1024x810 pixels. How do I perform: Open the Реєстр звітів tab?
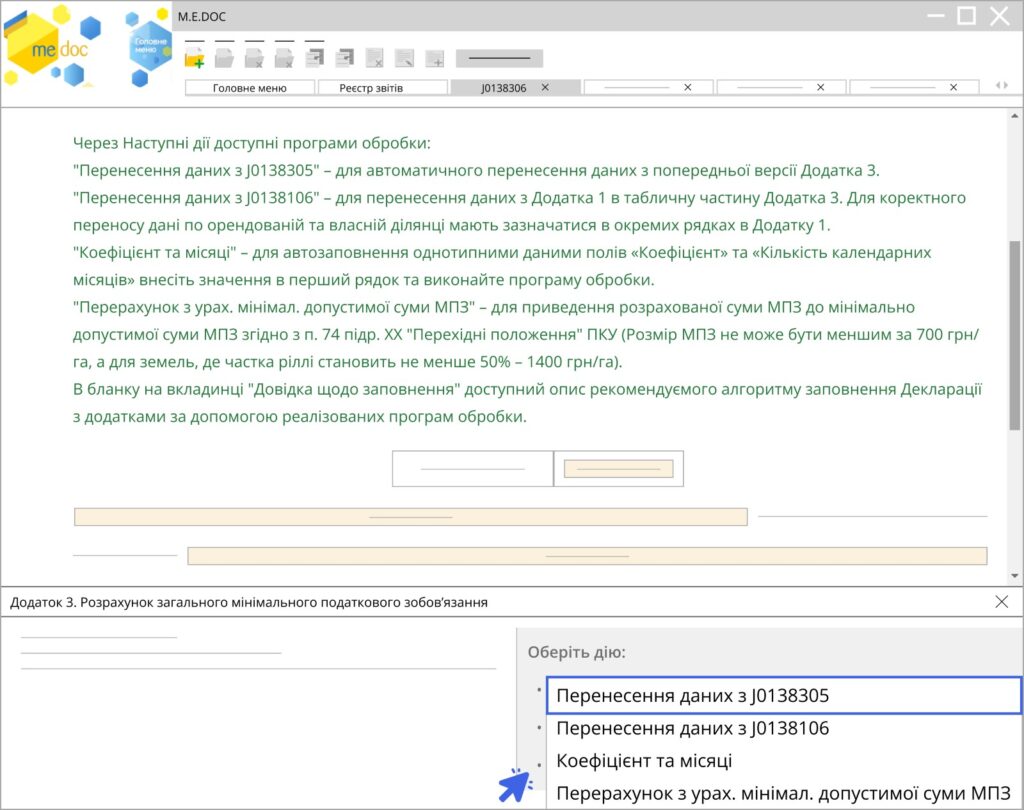point(382,88)
